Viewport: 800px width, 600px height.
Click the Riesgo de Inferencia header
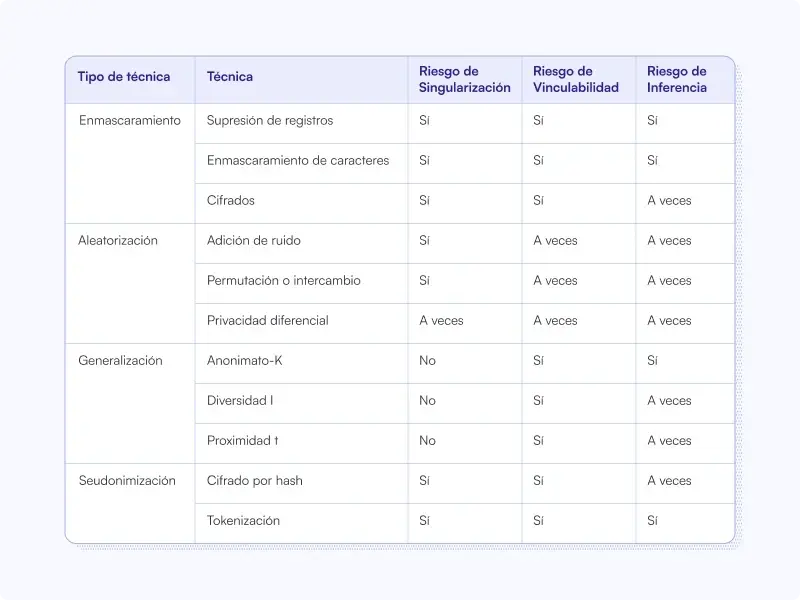tap(685, 80)
